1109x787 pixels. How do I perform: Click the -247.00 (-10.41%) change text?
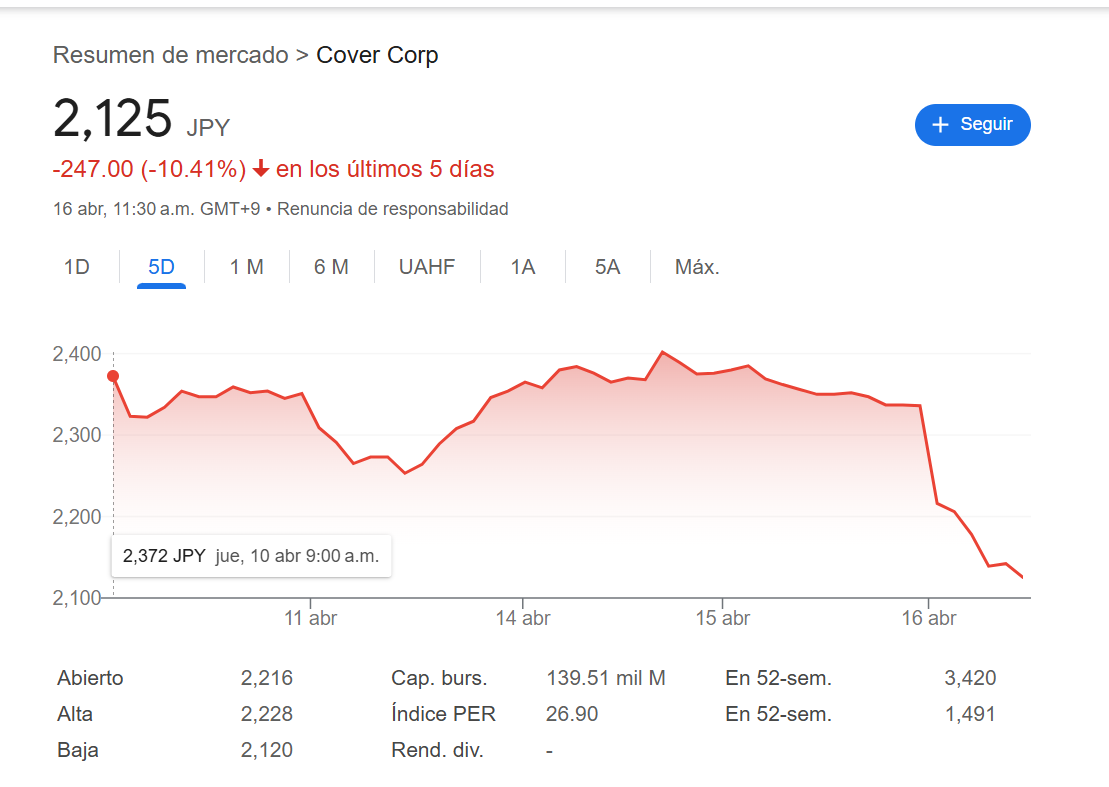click(149, 170)
